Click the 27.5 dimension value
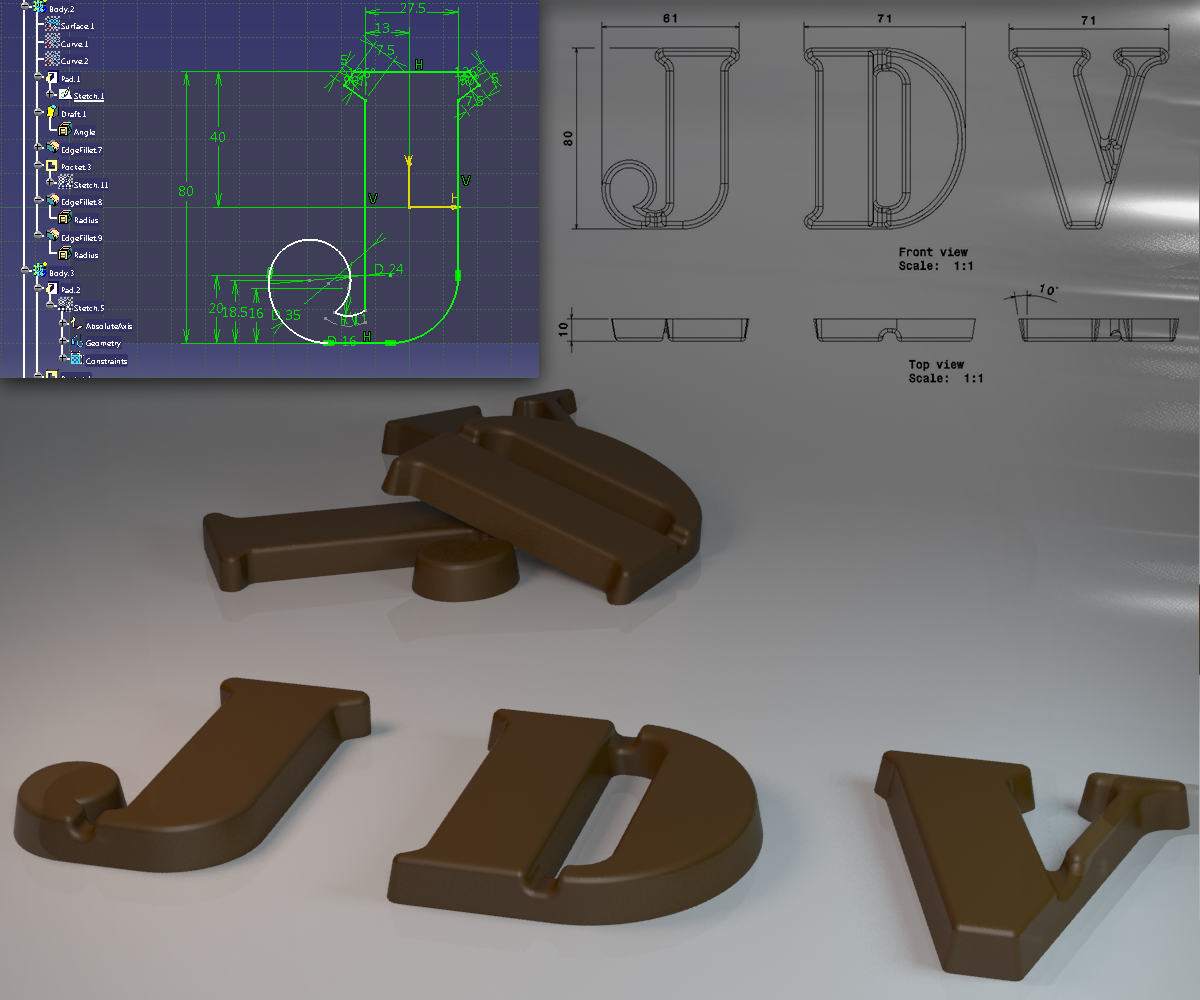The image size is (1200, 1000). pos(412,7)
